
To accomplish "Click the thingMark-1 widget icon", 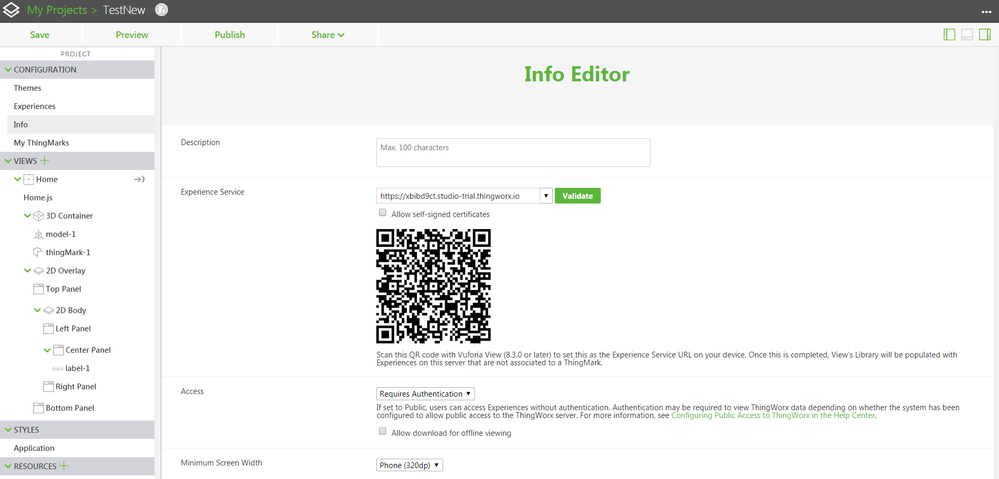I will pyautogui.click(x=38, y=252).
